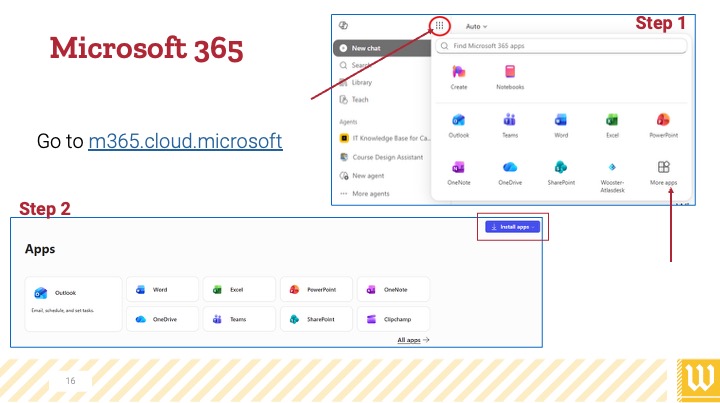Click the Find Microsoft 365 apps field

click(x=561, y=46)
